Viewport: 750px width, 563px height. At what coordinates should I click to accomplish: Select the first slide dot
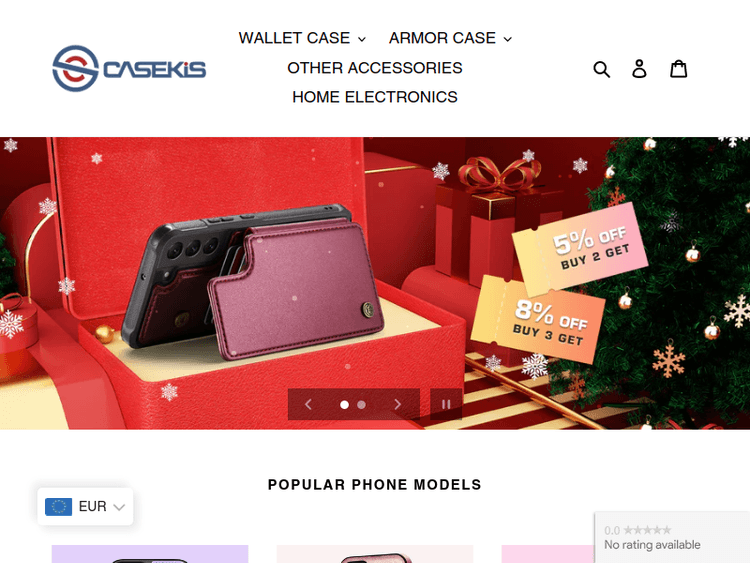coord(344,405)
